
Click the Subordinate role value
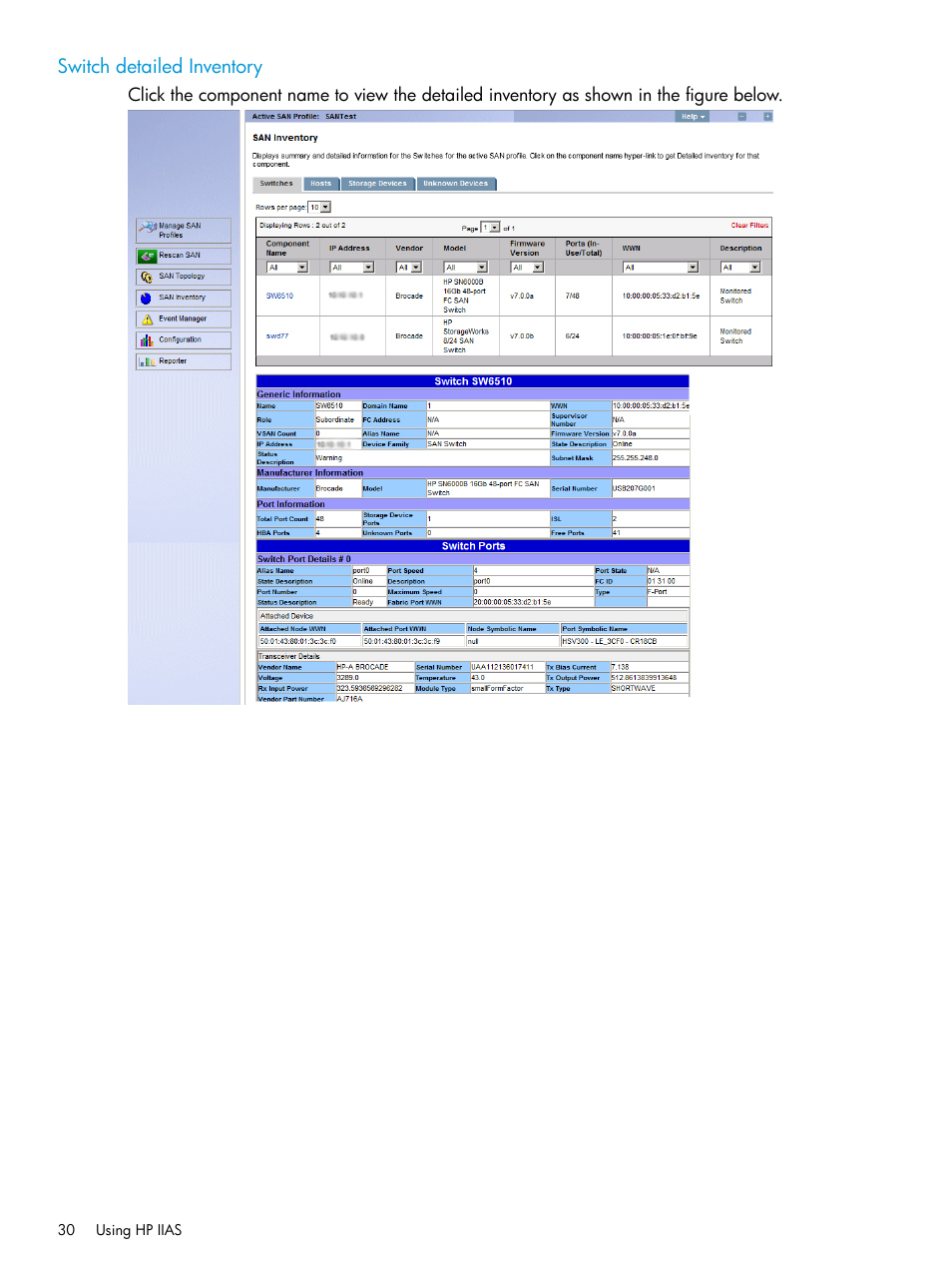pyautogui.click(x=335, y=420)
